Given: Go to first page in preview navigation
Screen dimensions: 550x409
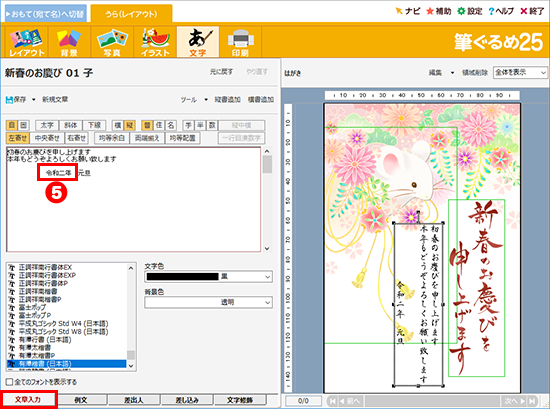Looking at the screenshot, I should pos(333,401).
